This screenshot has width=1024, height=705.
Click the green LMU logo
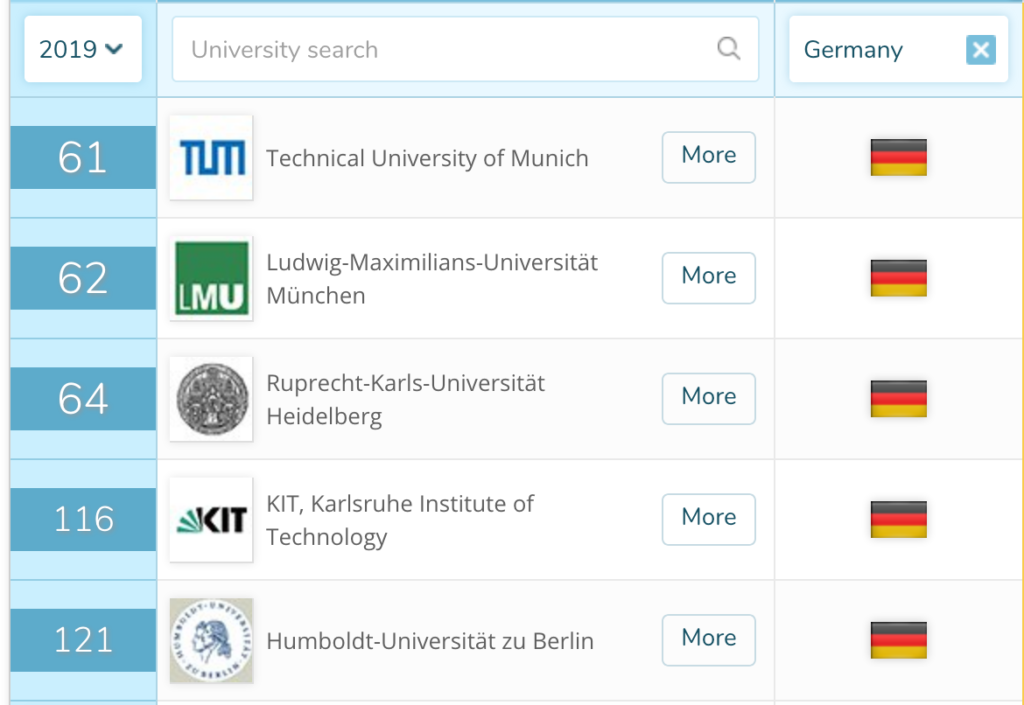click(x=211, y=278)
